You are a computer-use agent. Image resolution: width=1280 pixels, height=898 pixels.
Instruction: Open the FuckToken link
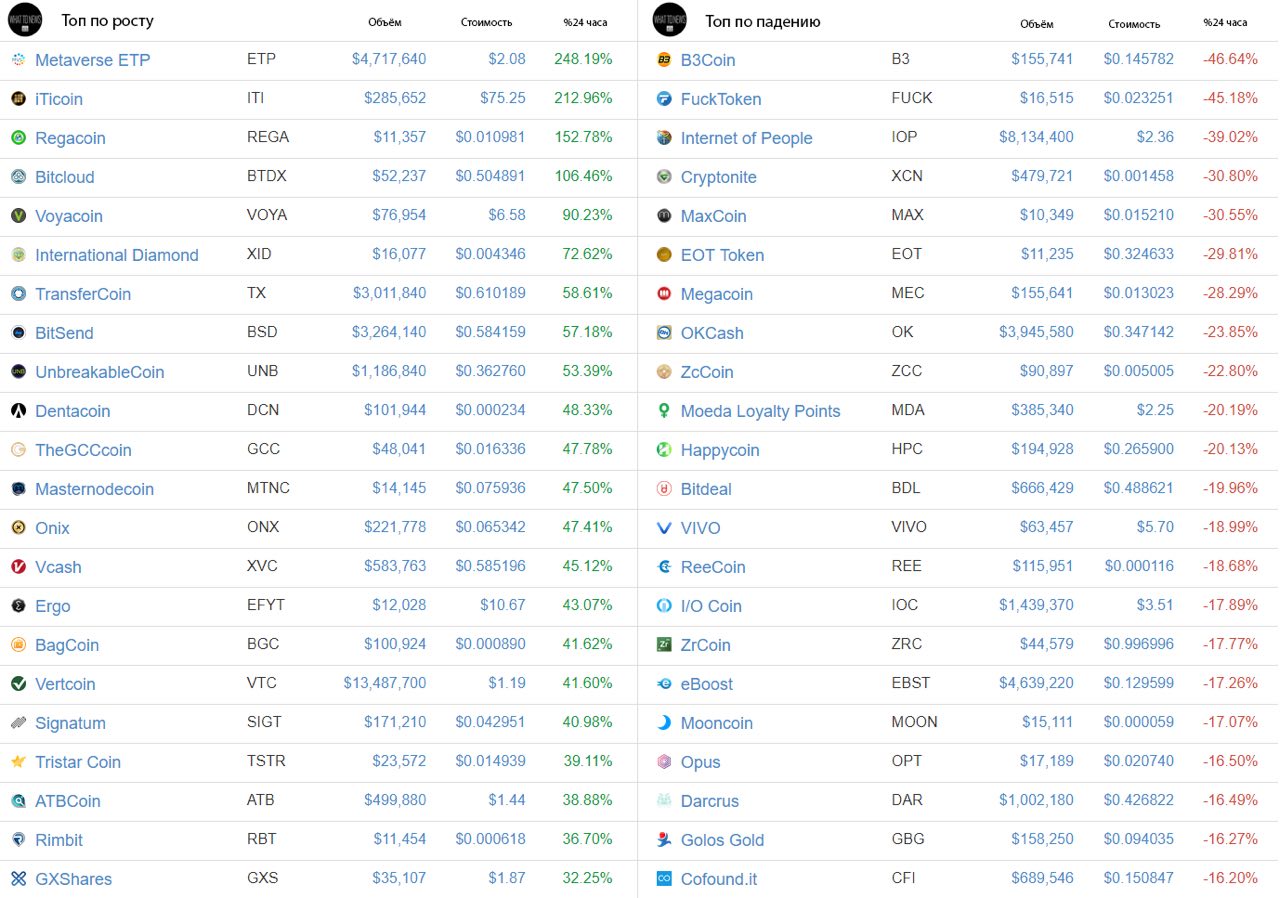pos(721,99)
